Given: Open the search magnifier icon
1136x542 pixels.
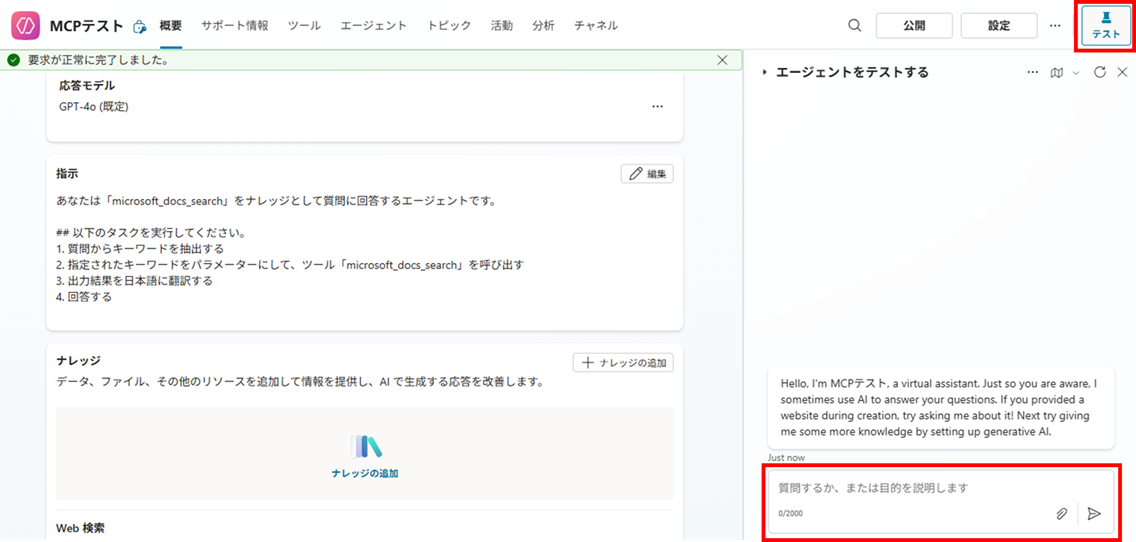Looking at the screenshot, I should pos(855,25).
